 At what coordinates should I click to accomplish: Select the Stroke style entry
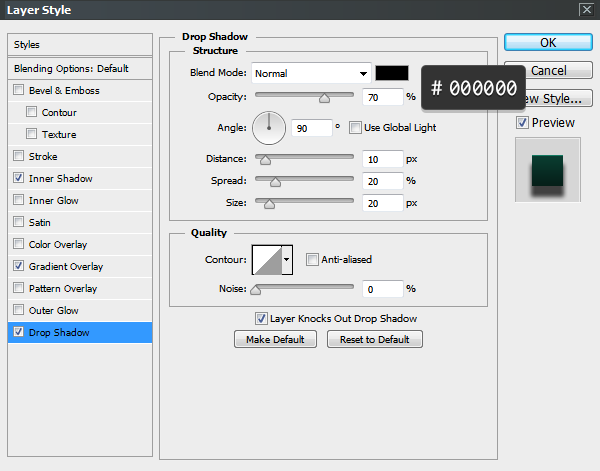(43, 157)
